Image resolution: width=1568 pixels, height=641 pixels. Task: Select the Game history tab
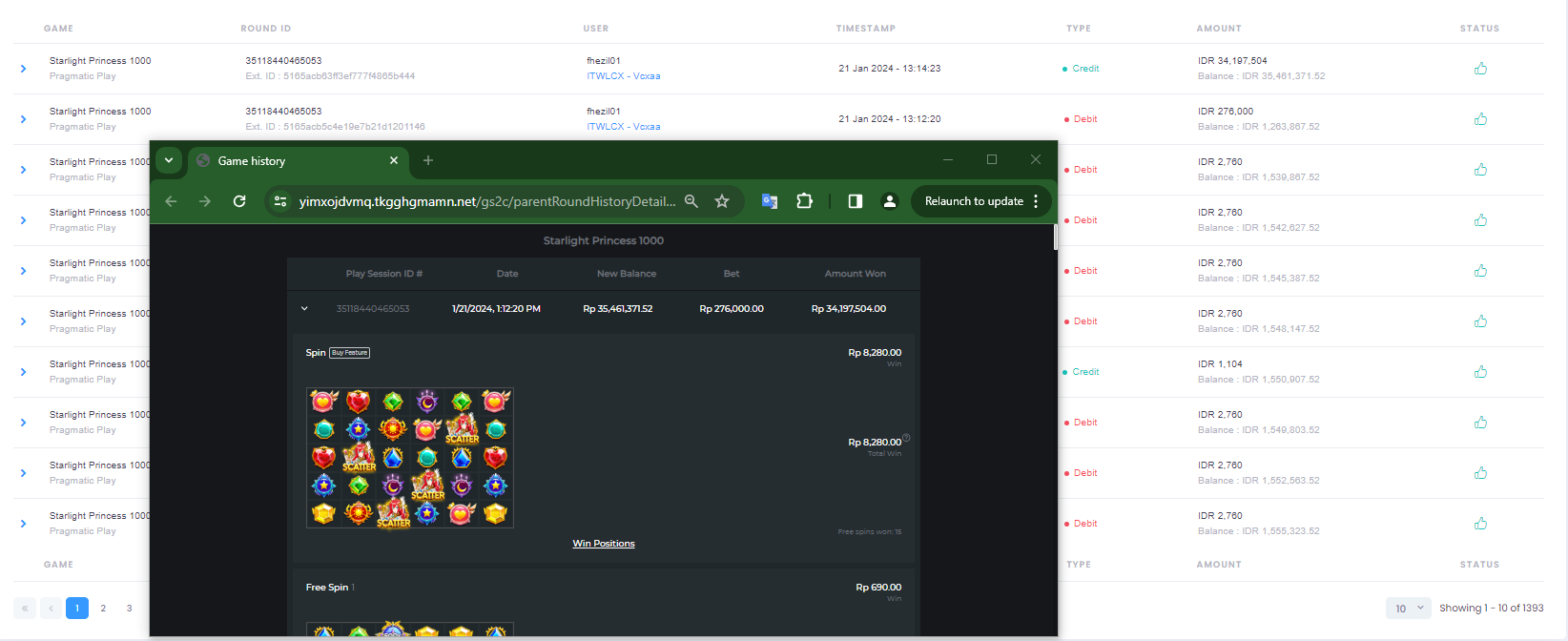tap(299, 160)
